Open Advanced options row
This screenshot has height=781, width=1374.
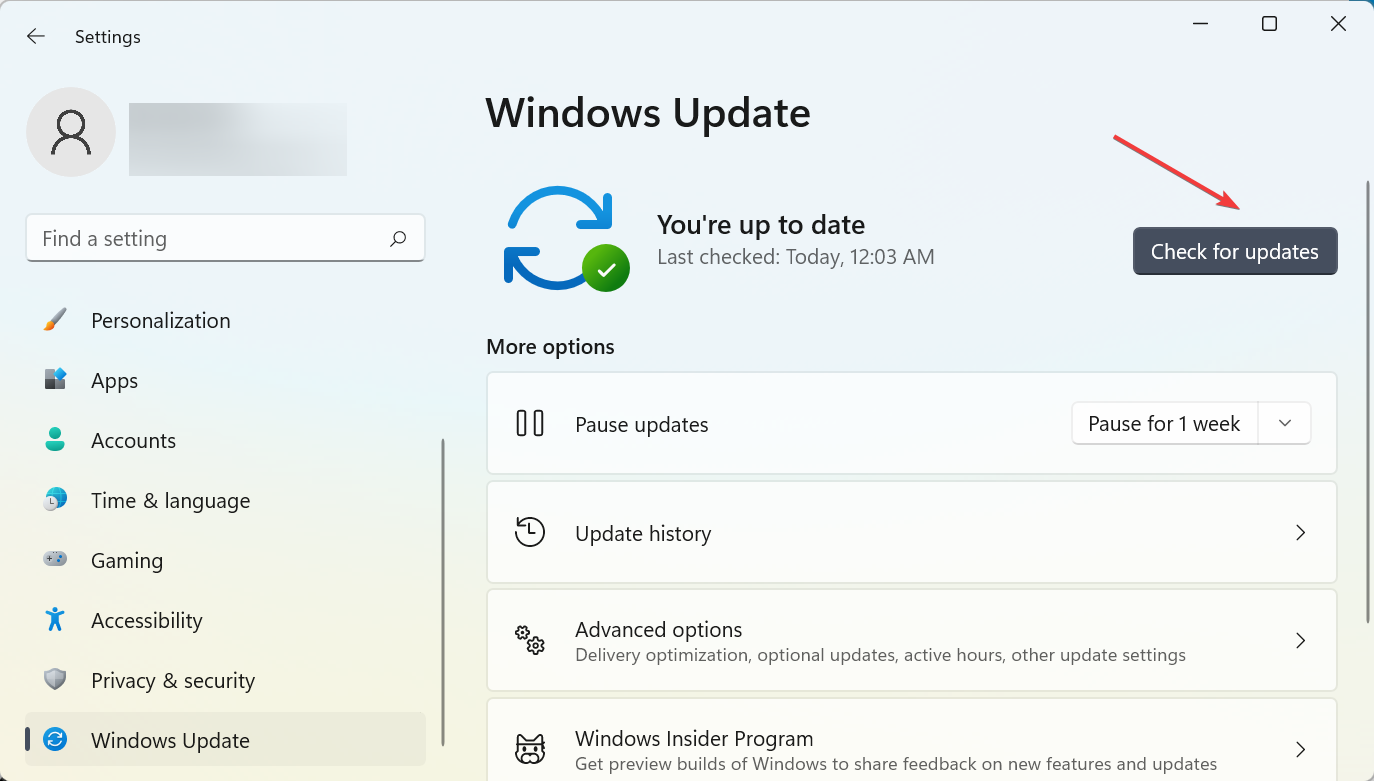pyautogui.click(x=912, y=640)
